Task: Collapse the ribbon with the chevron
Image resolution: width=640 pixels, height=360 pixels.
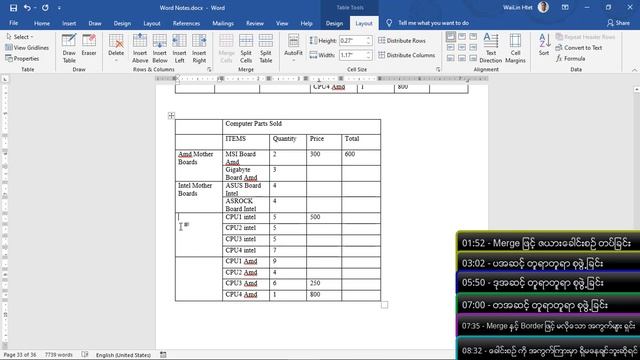Action: (634, 70)
